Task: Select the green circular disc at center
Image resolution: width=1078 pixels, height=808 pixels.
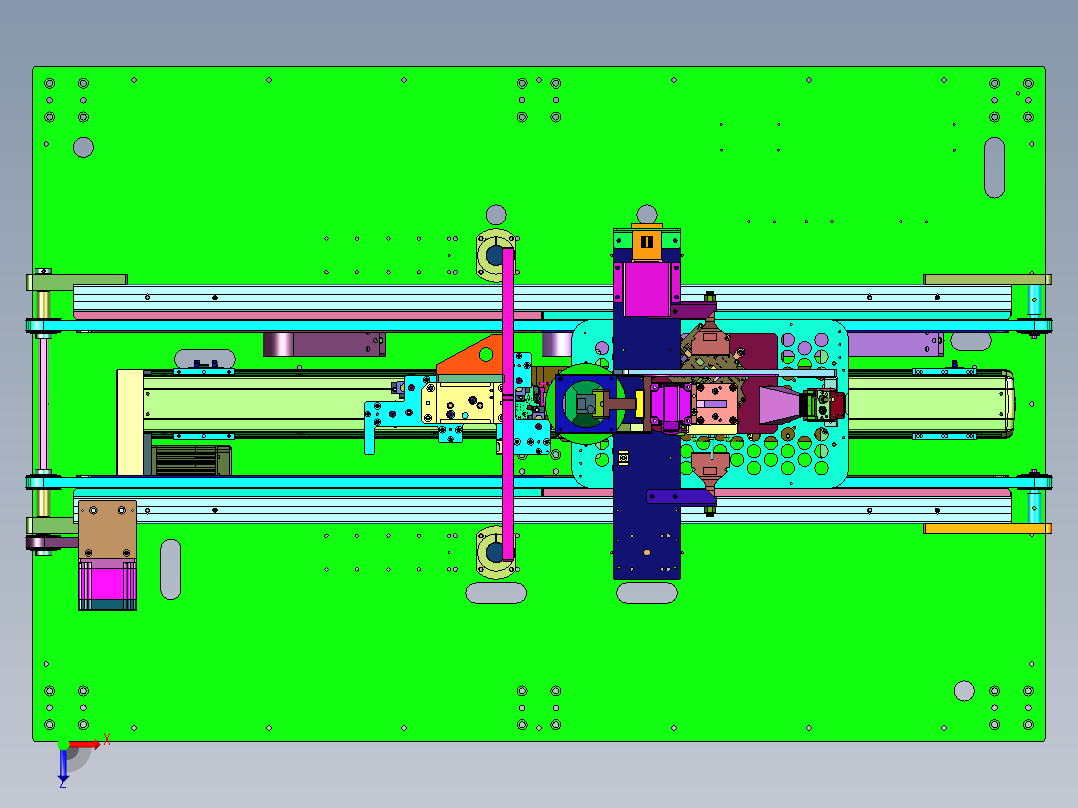Action: click(586, 404)
